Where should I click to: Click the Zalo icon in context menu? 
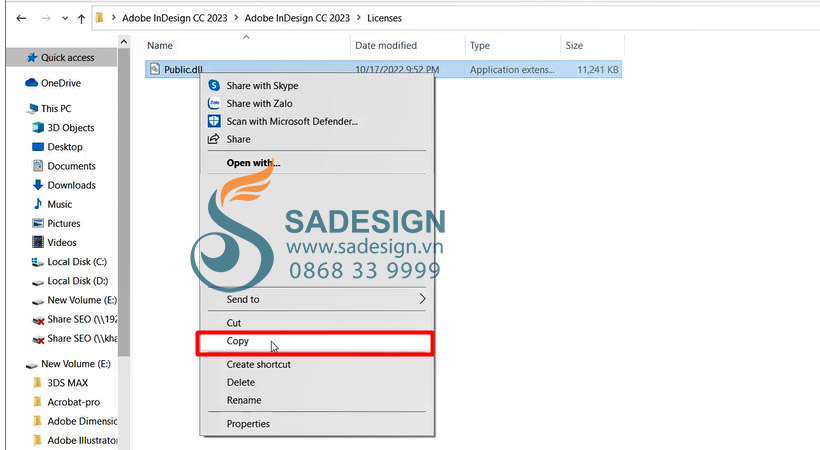(x=214, y=103)
